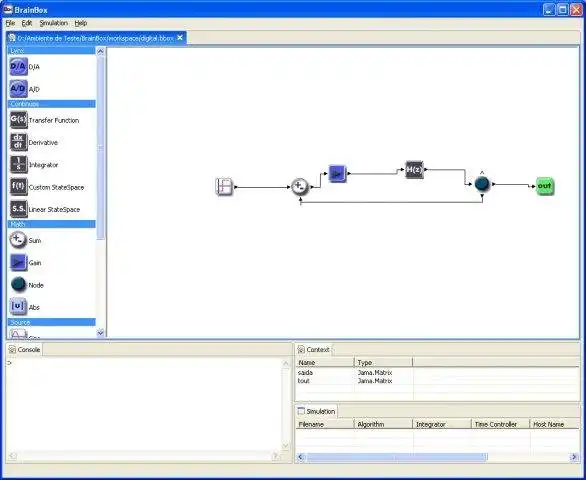
Task: Select the Sum block in palette
Action: (x=18, y=240)
